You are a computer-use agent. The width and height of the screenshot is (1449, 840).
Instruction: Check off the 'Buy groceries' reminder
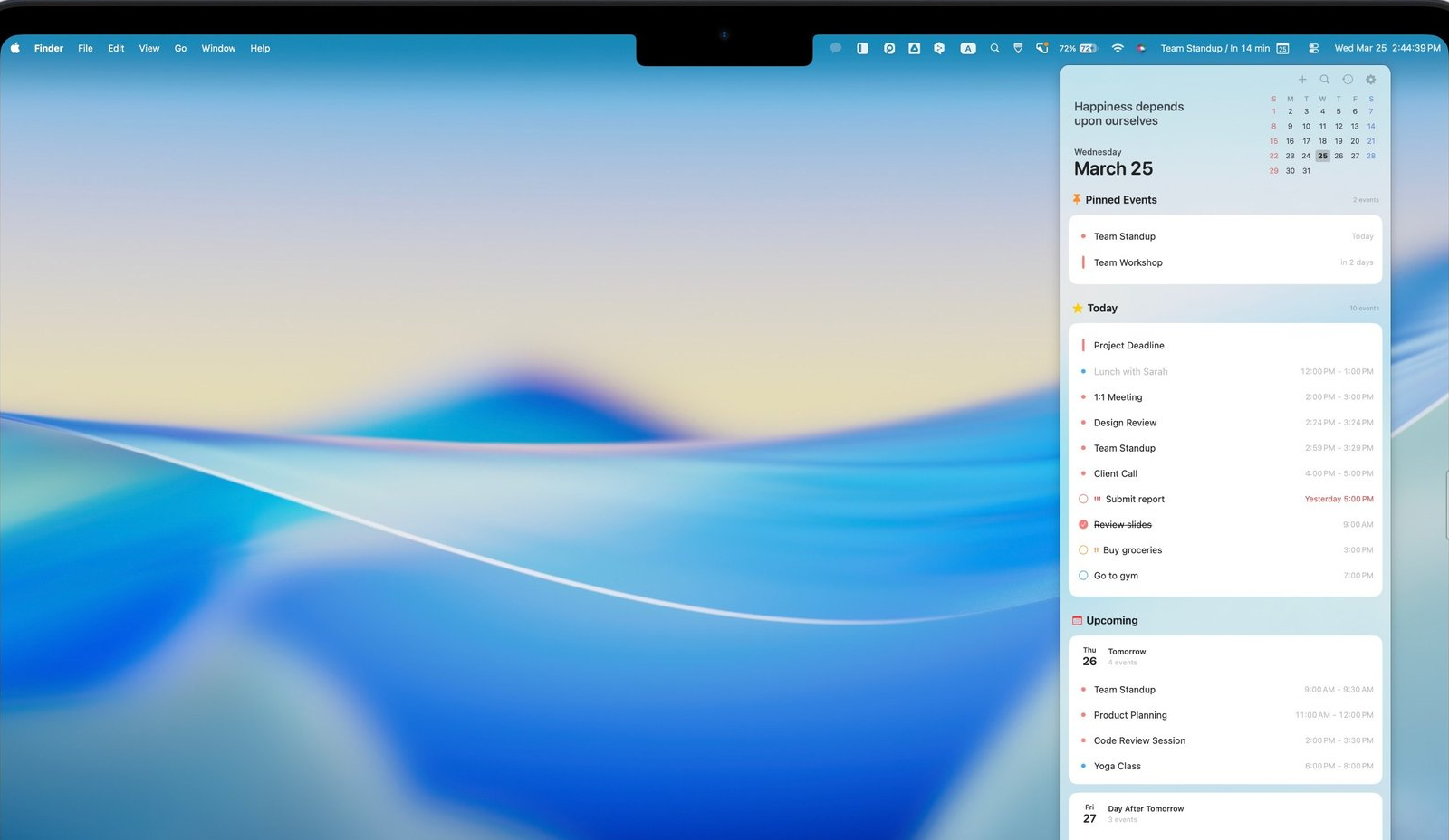(1083, 549)
